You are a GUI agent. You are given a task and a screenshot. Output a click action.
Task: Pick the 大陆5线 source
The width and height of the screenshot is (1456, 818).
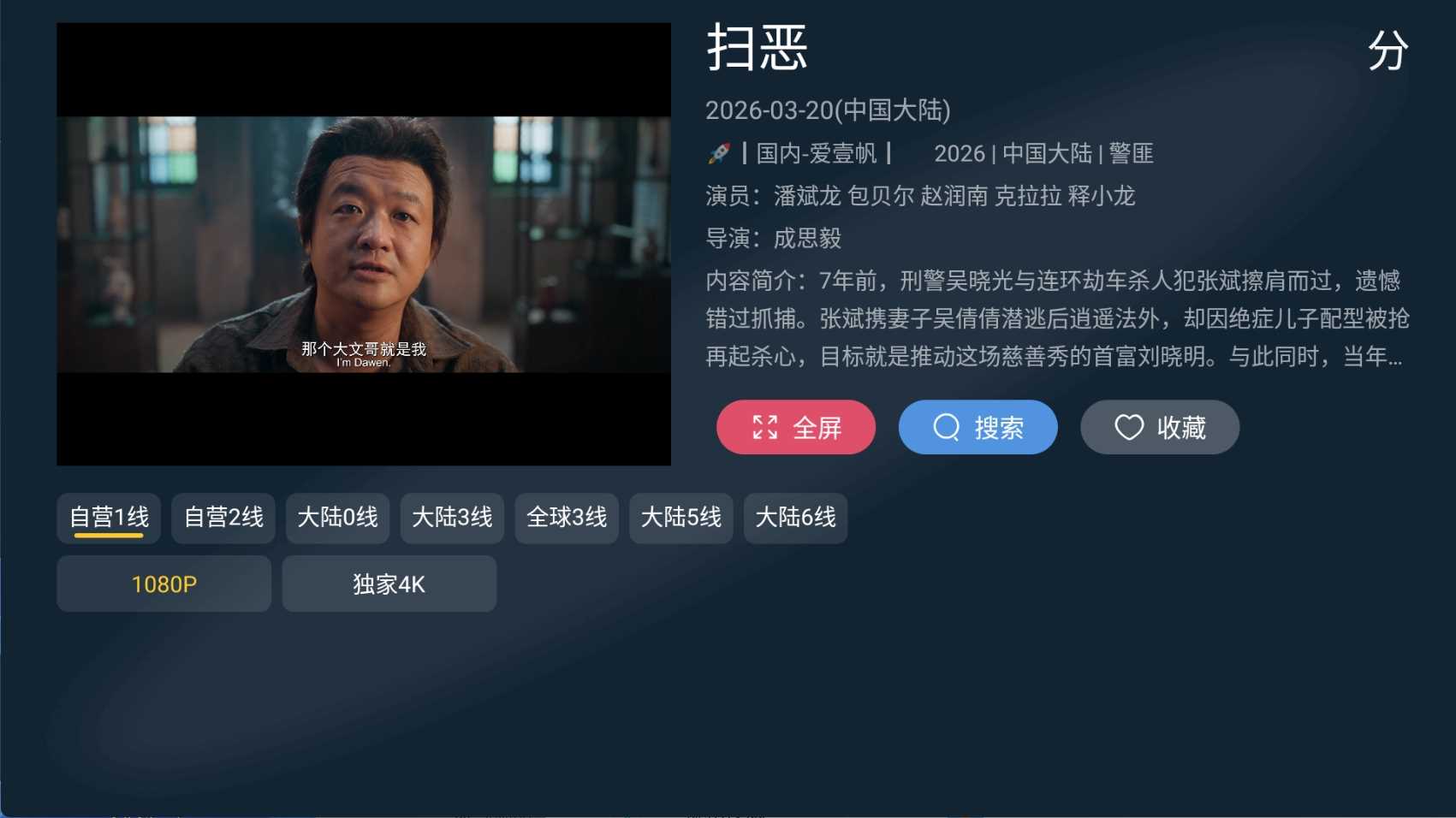681,518
